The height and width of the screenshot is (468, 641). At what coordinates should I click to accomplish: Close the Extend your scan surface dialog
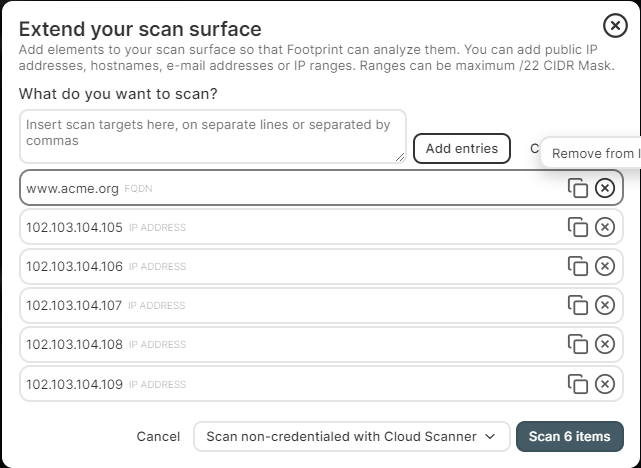click(615, 26)
